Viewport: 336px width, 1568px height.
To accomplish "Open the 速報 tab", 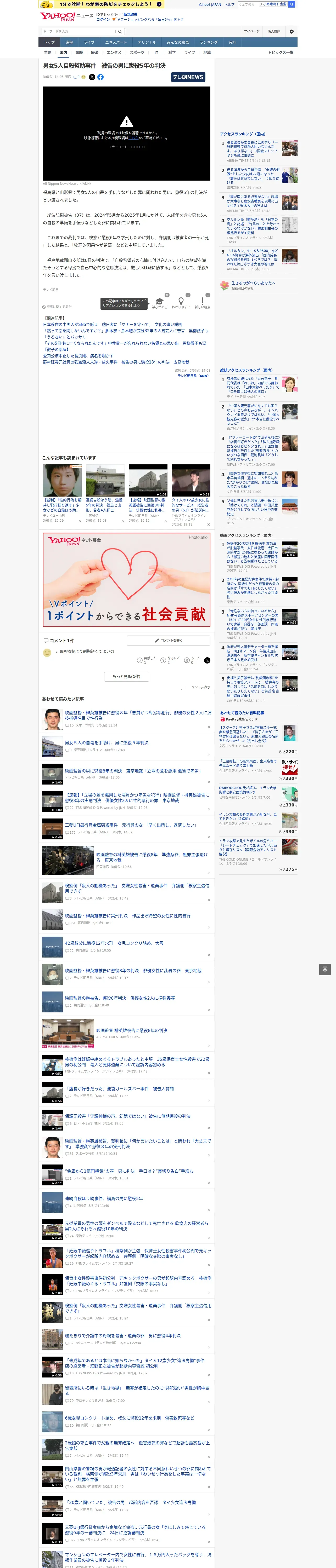I will point(69,42).
